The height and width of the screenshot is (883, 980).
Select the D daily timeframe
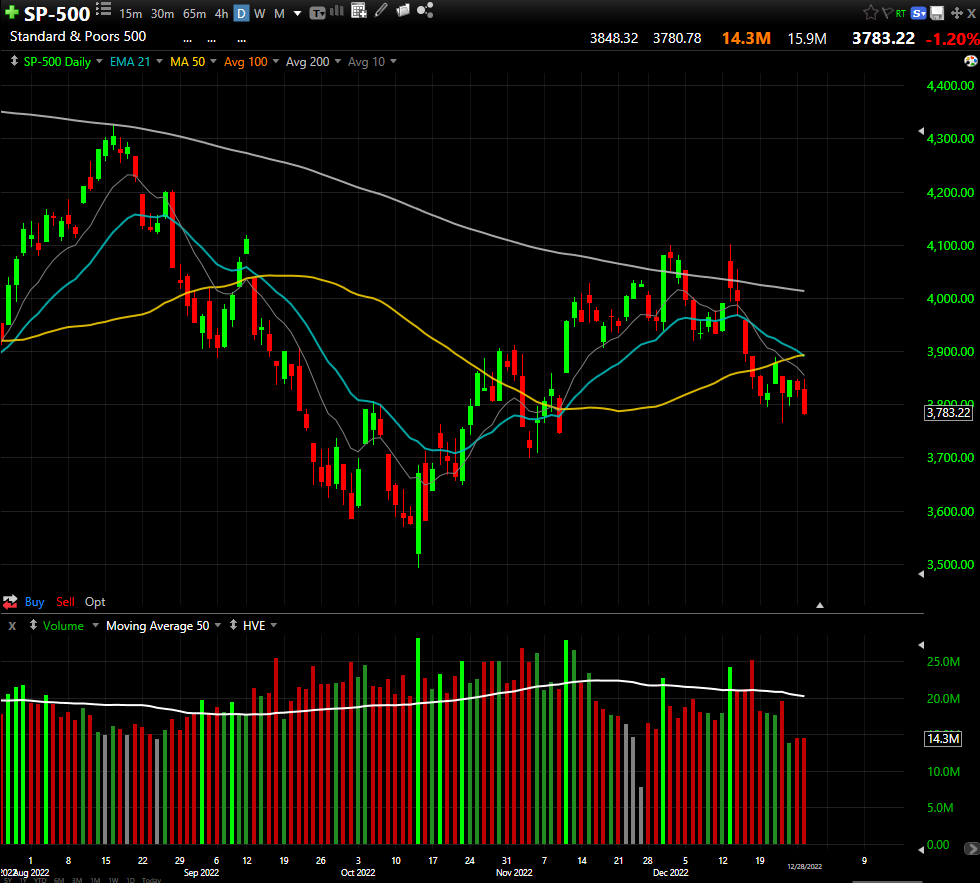241,13
